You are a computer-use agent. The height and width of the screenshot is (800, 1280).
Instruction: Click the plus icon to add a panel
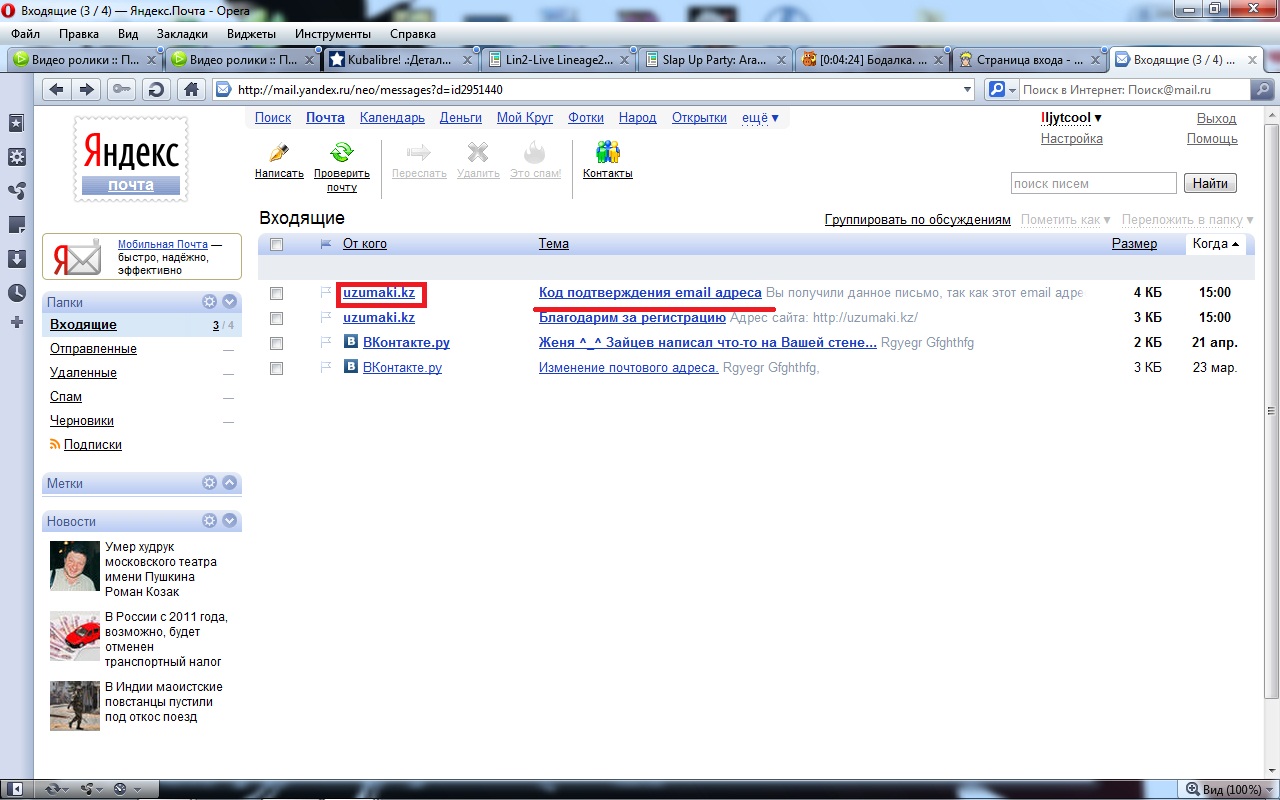17,322
